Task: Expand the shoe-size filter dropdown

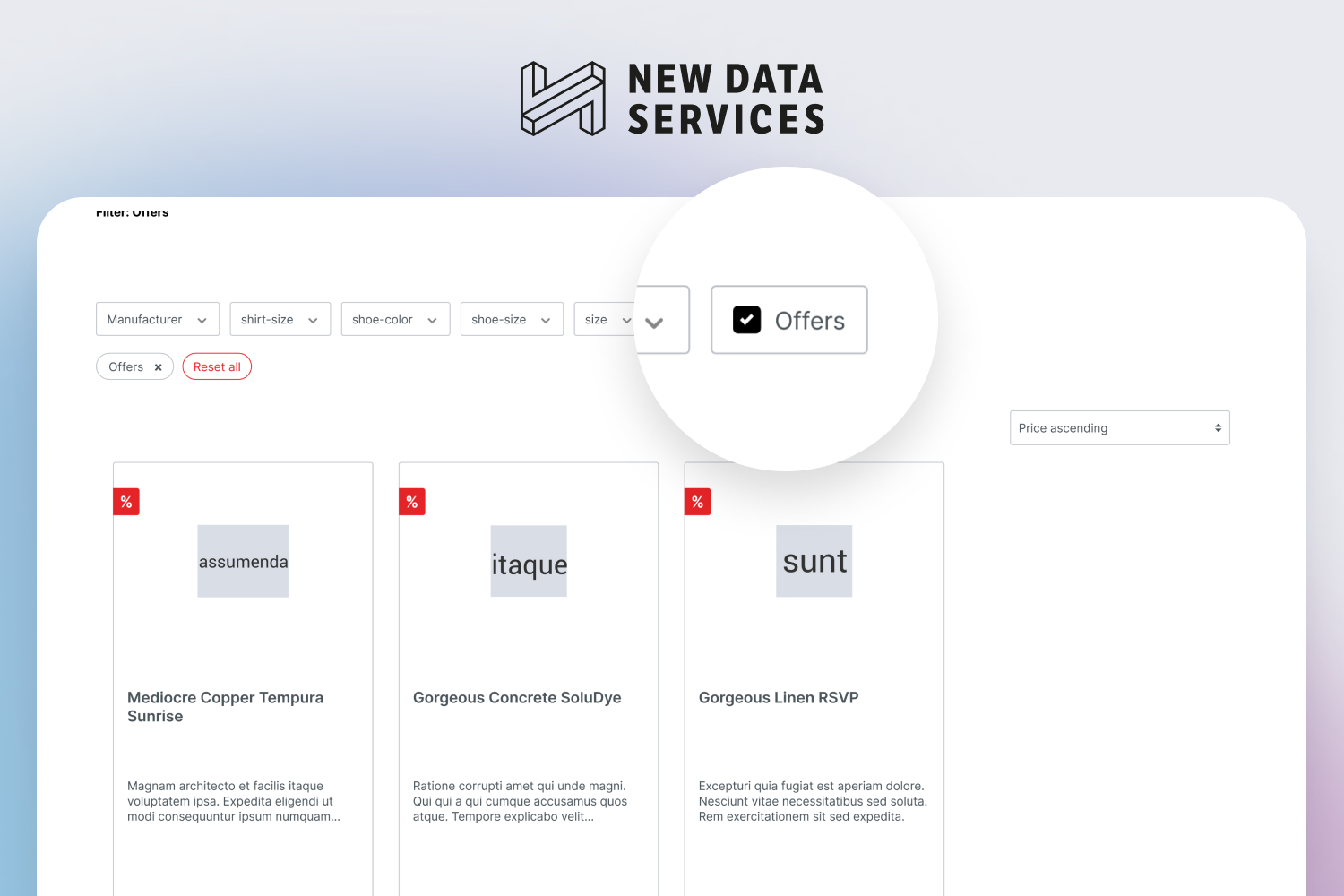Action: tap(512, 319)
